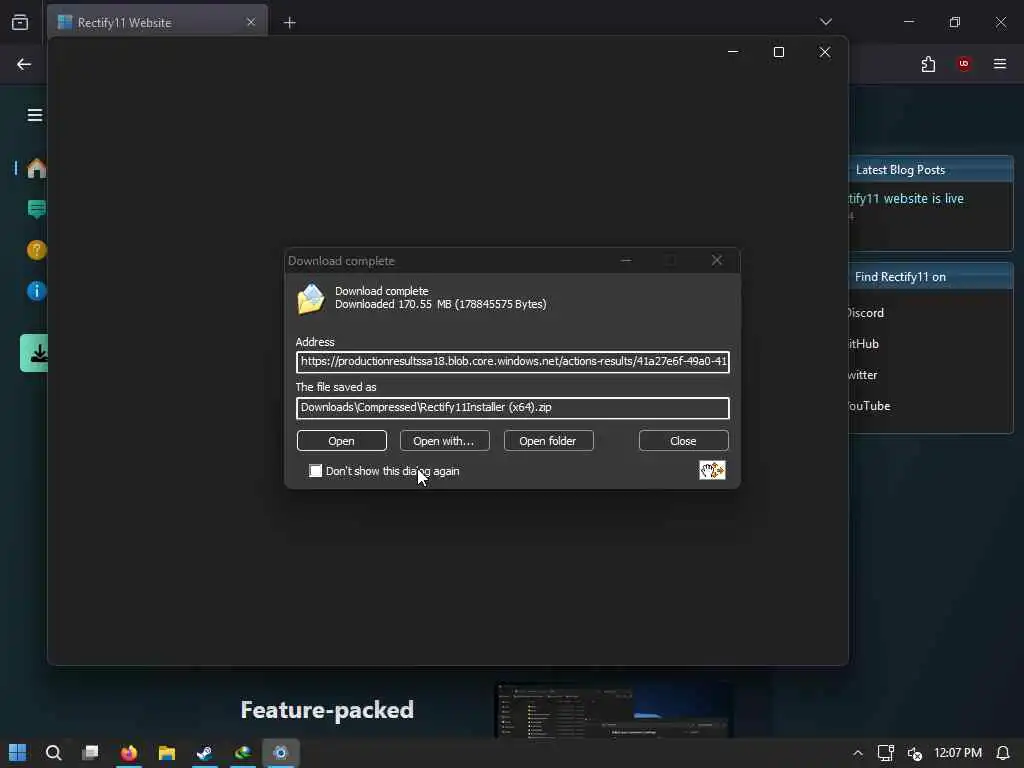Open the Rectify11 website is live post
The height and width of the screenshot is (768, 1024).
[x=906, y=199]
